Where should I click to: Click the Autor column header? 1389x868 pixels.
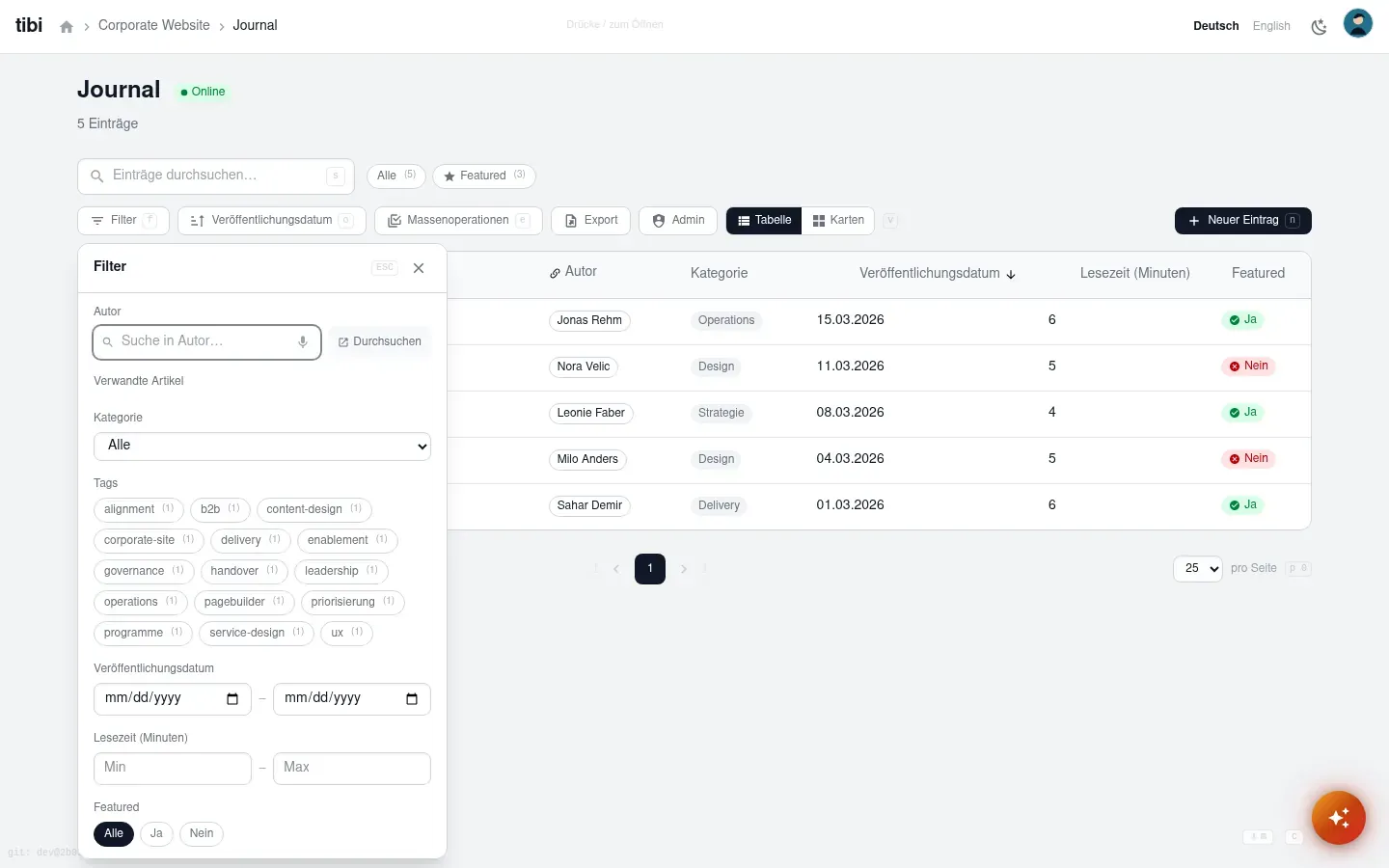tap(574, 273)
